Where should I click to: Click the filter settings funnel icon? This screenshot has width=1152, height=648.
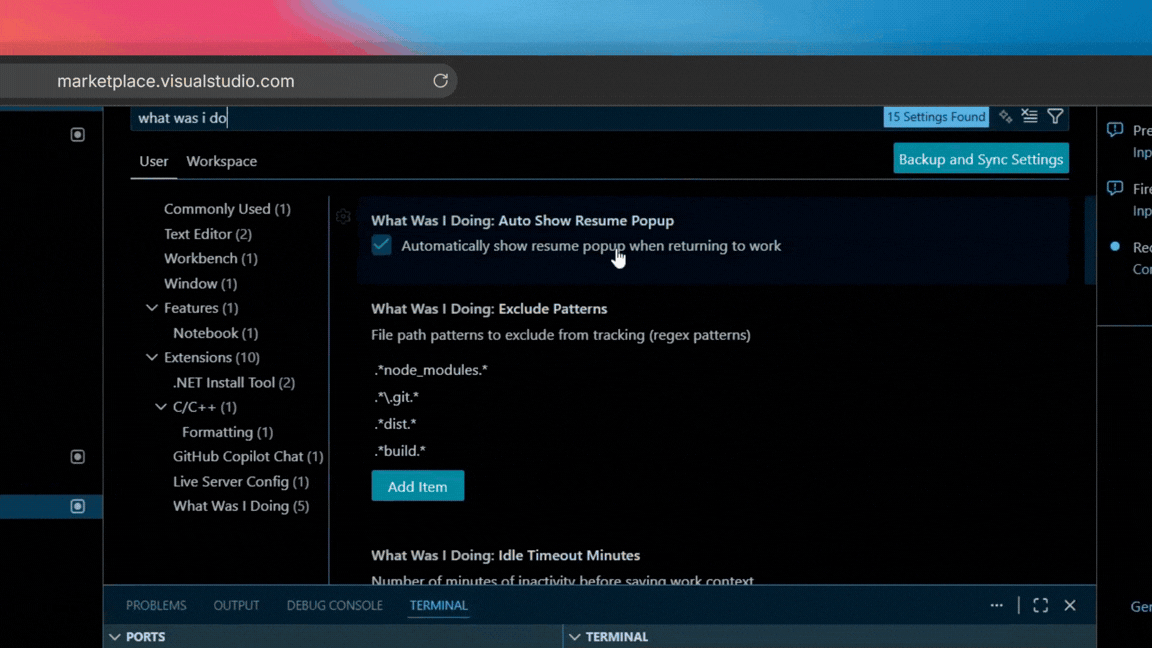point(1055,117)
